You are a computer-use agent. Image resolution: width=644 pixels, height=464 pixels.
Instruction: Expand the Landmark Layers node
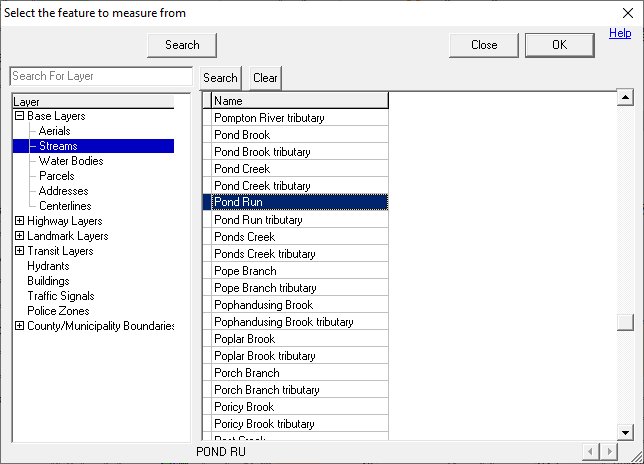pos(20,236)
